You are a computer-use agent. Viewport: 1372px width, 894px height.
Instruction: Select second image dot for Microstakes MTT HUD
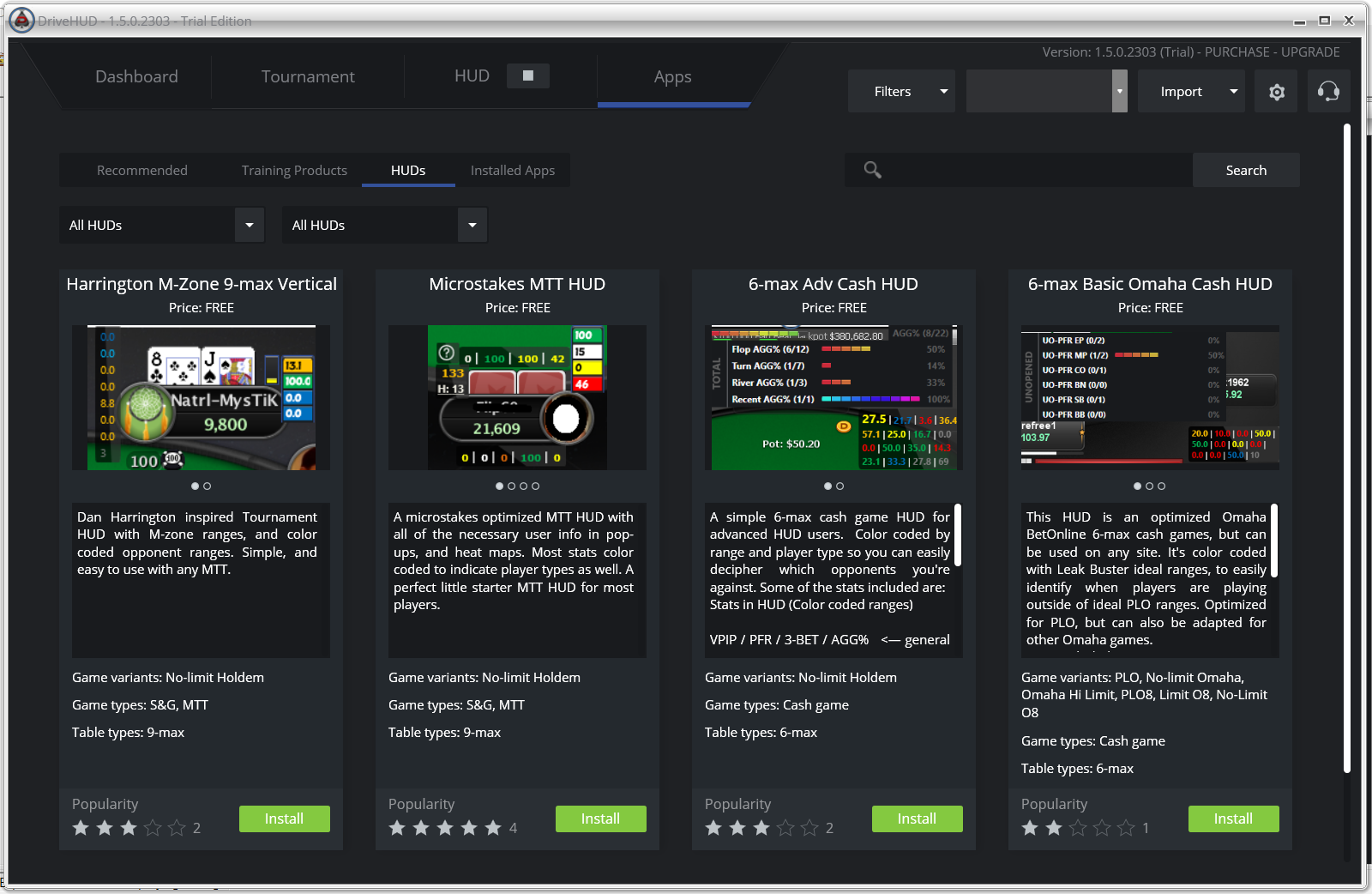(512, 486)
